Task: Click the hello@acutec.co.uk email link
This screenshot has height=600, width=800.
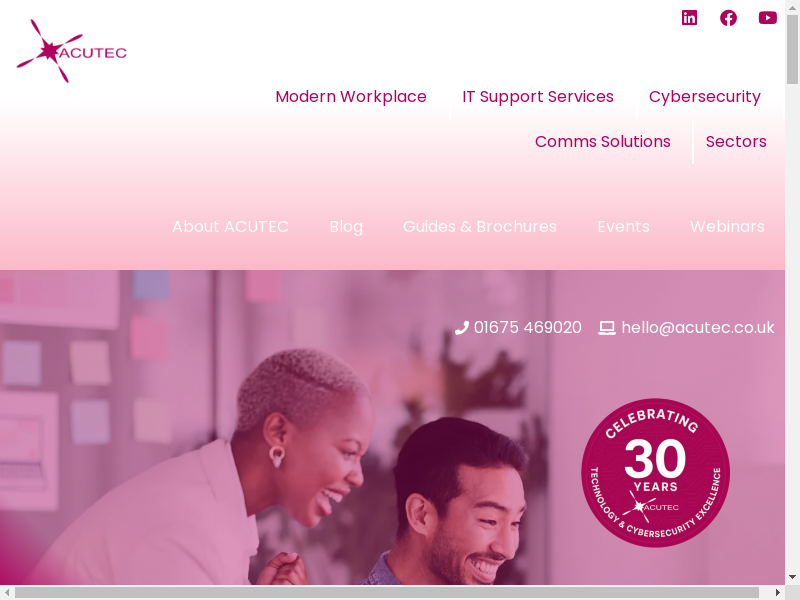Action: point(697,328)
